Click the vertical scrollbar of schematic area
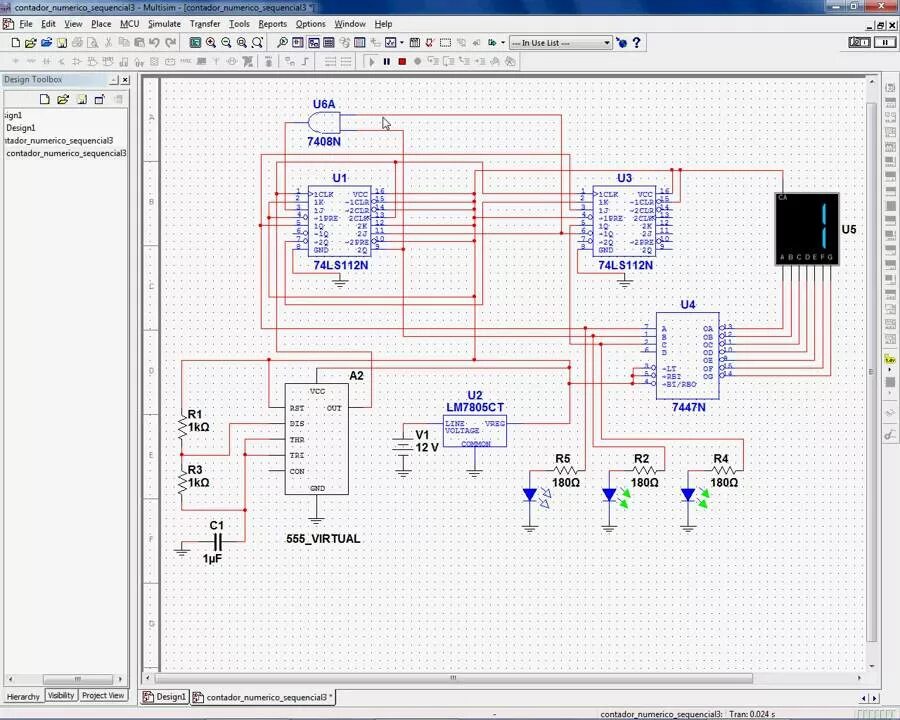900x720 pixels. [871, 371]
